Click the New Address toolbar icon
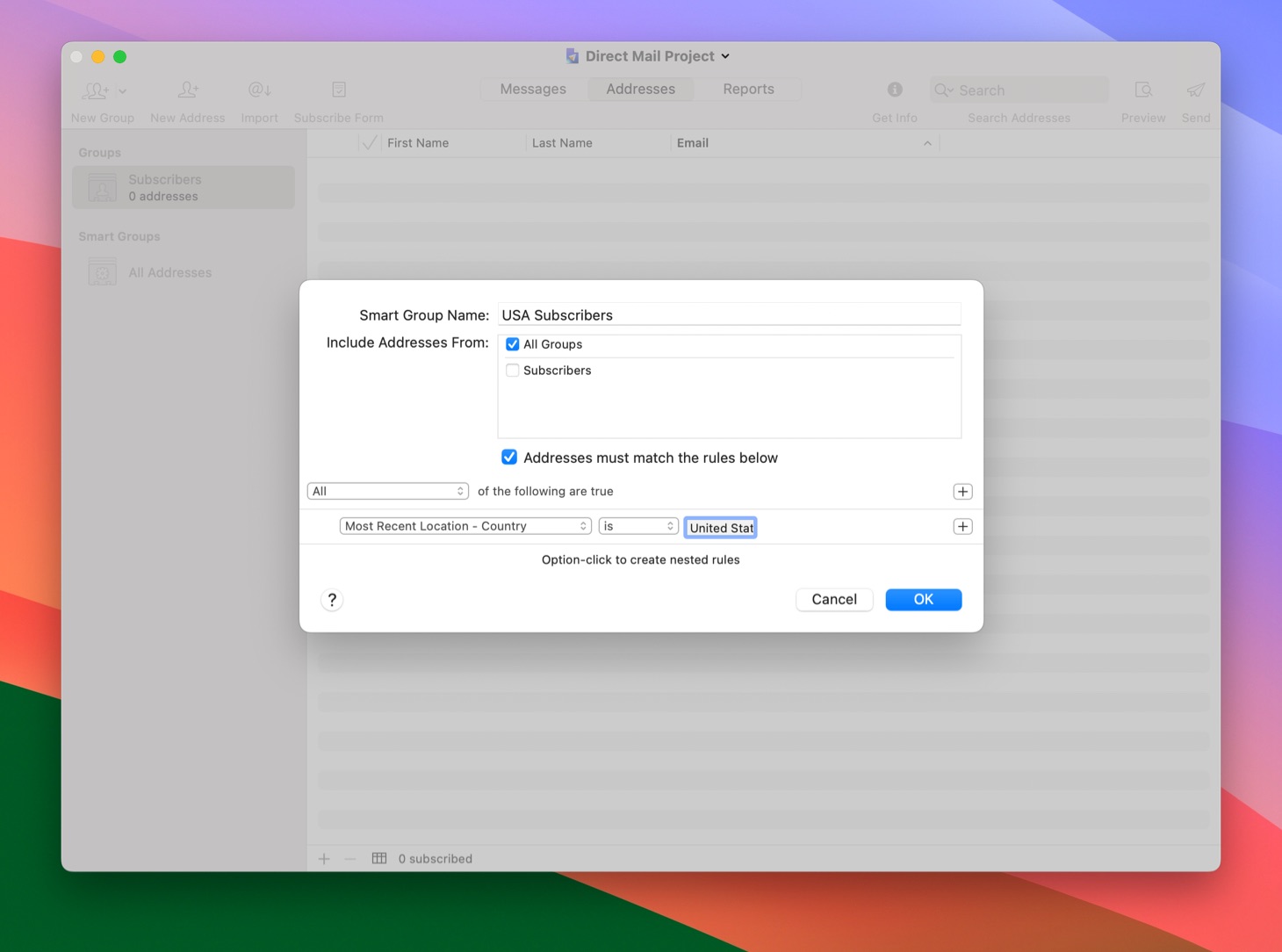Image resolution: width=1282 pixels, height=952 pixels. pyautogui.click(x=188, y=90)
